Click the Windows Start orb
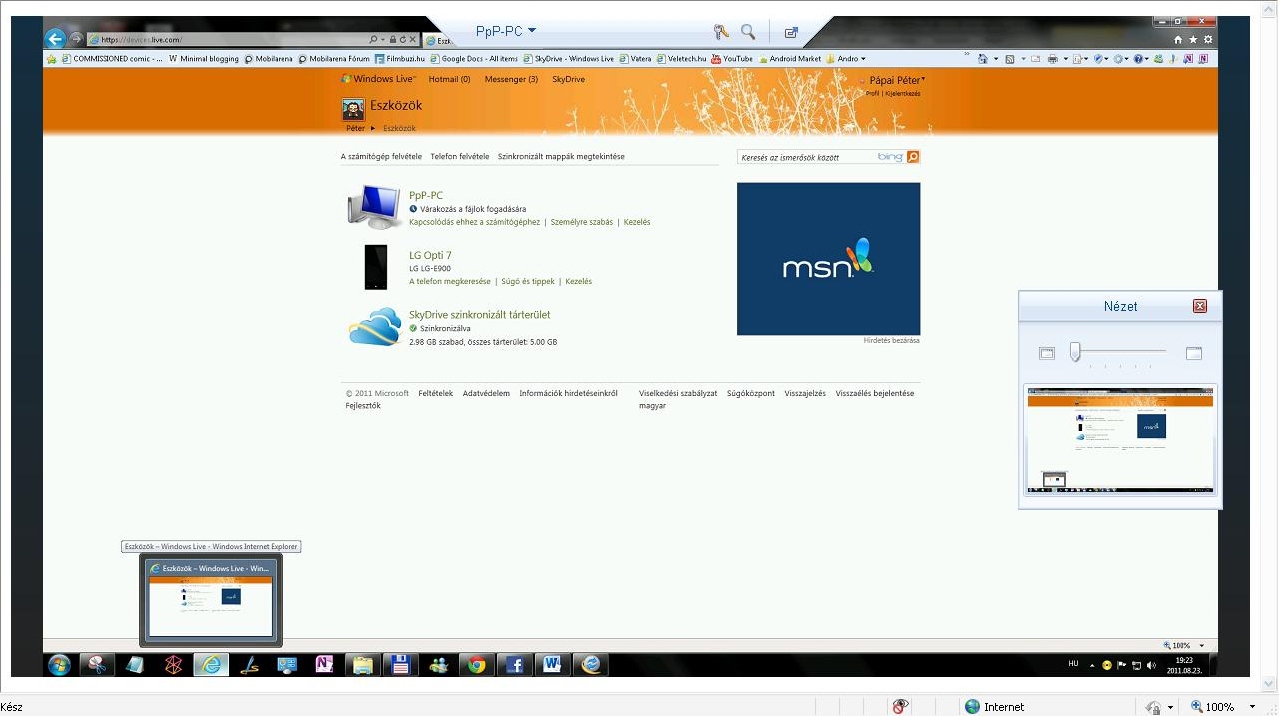1279x716 pixels. (x=59, y=665)
